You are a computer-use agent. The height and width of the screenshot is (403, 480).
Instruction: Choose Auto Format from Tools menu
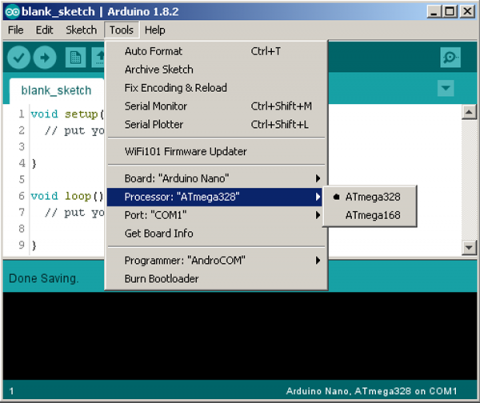[216, 51]
